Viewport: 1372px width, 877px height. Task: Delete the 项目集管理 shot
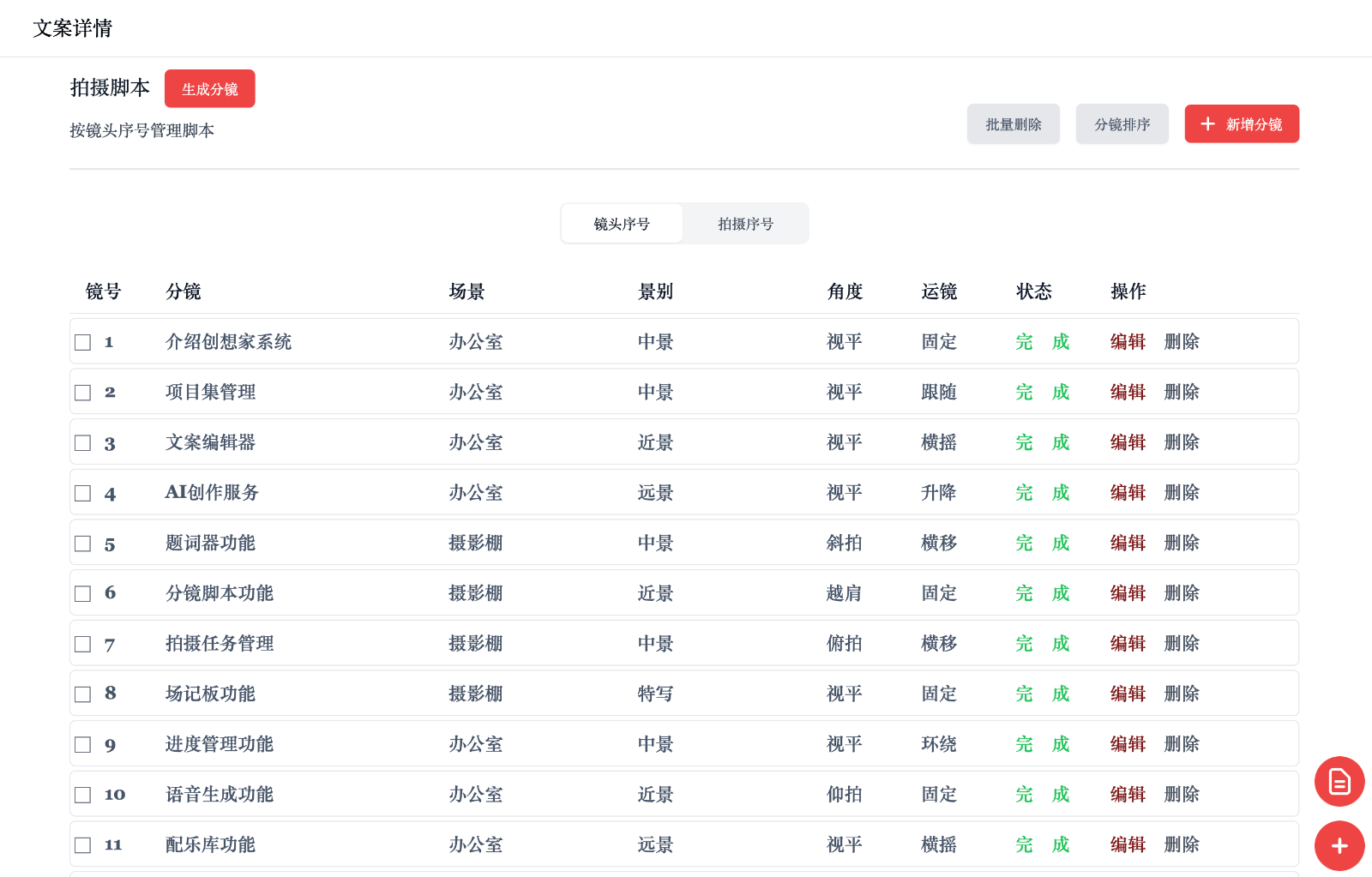point(1182,393)
